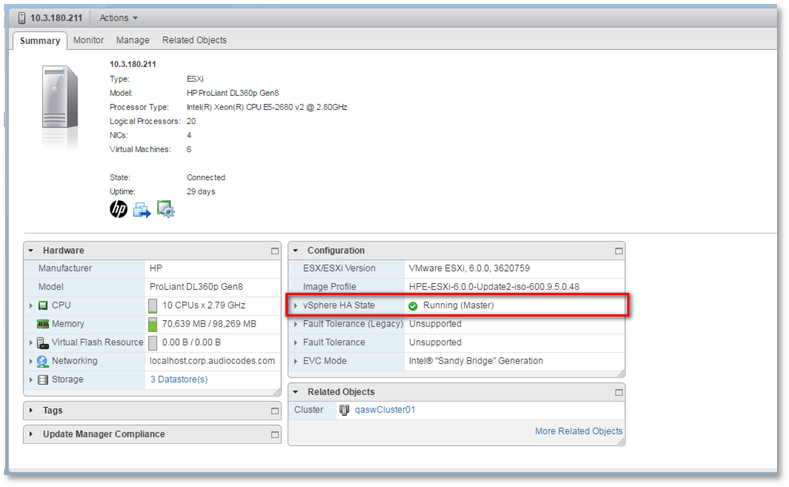This screenshot has height=487, width=789.
Task: Click the Memory usage bar indicator
Action: click(x=153, y=324)
